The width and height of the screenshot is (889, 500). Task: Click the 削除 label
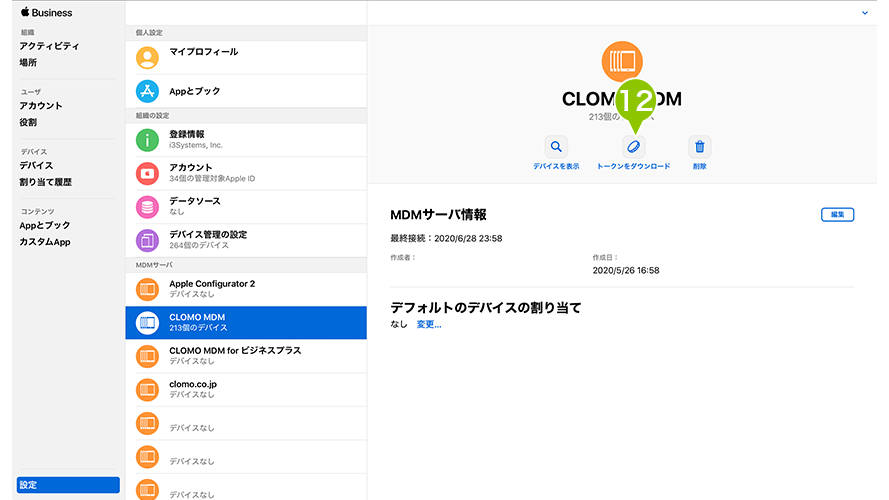tap(700, 166)
